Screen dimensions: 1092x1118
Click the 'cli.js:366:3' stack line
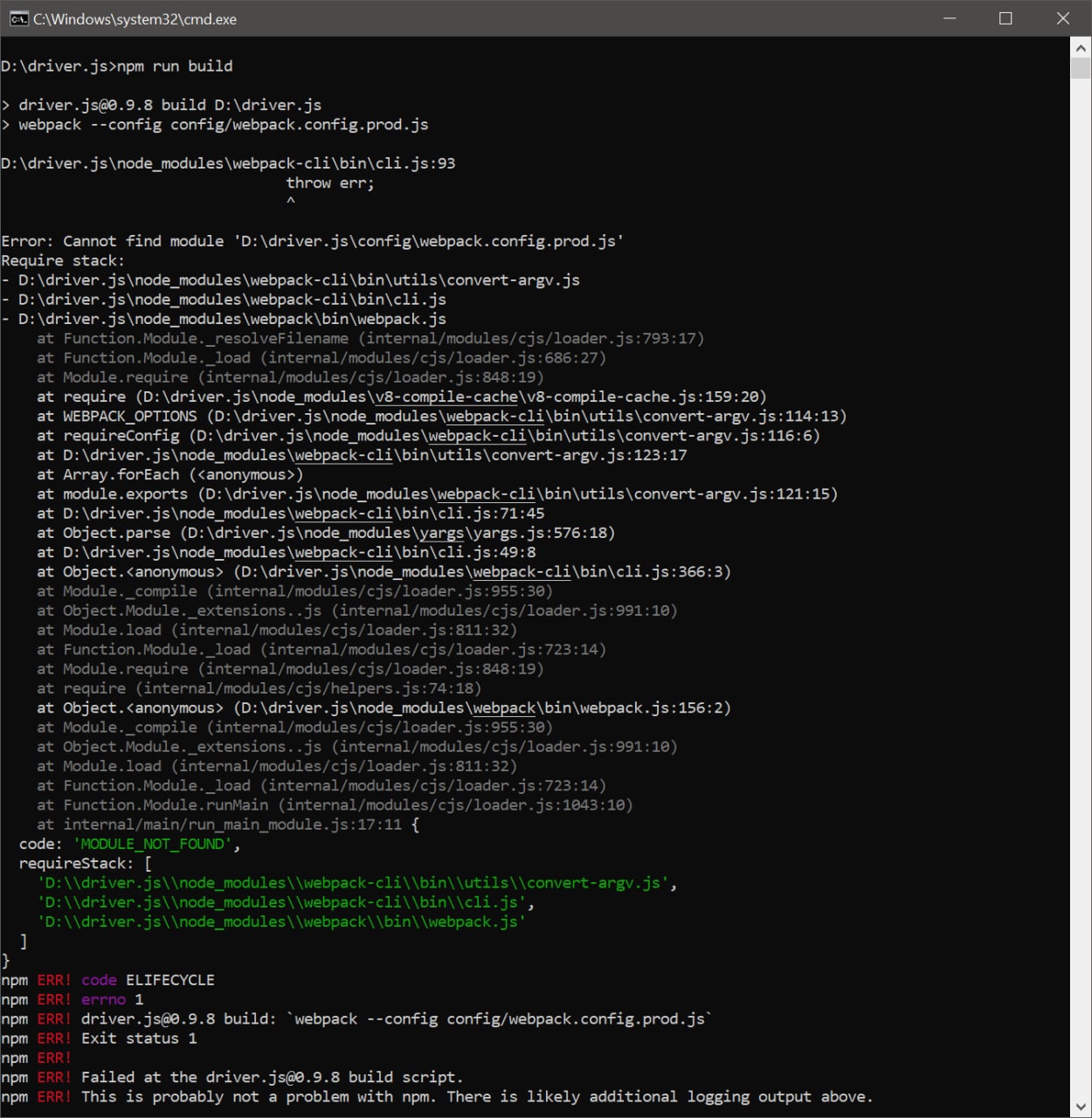pos(384,571)
